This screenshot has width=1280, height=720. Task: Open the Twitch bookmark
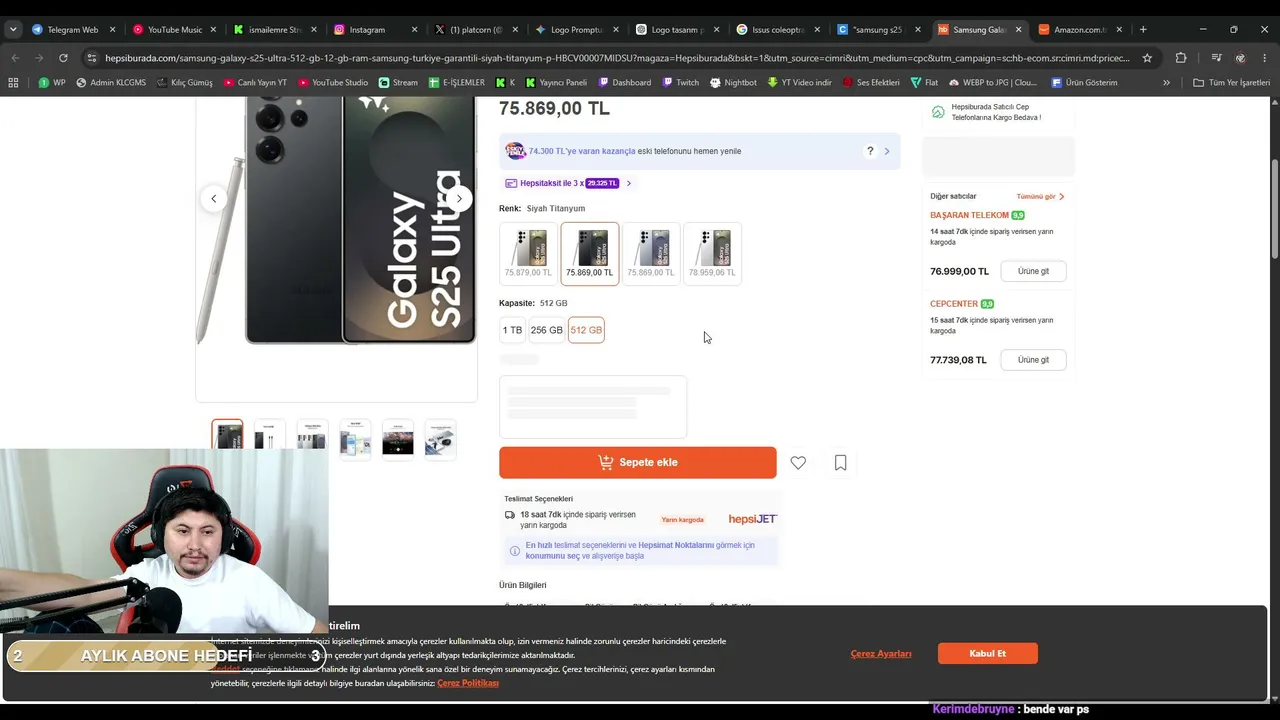tap(681, 83)
